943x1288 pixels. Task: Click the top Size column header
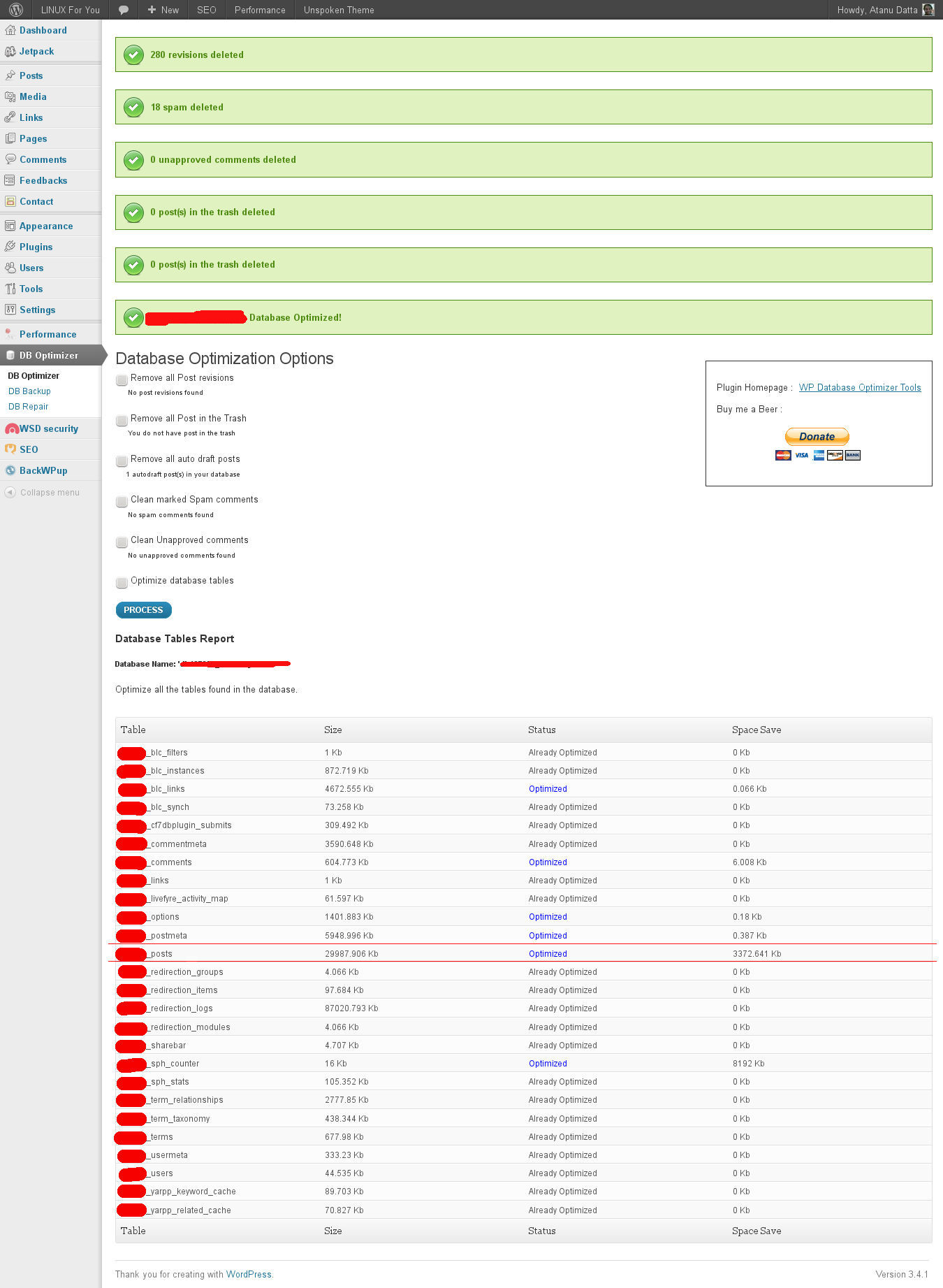tap(333, 730)
